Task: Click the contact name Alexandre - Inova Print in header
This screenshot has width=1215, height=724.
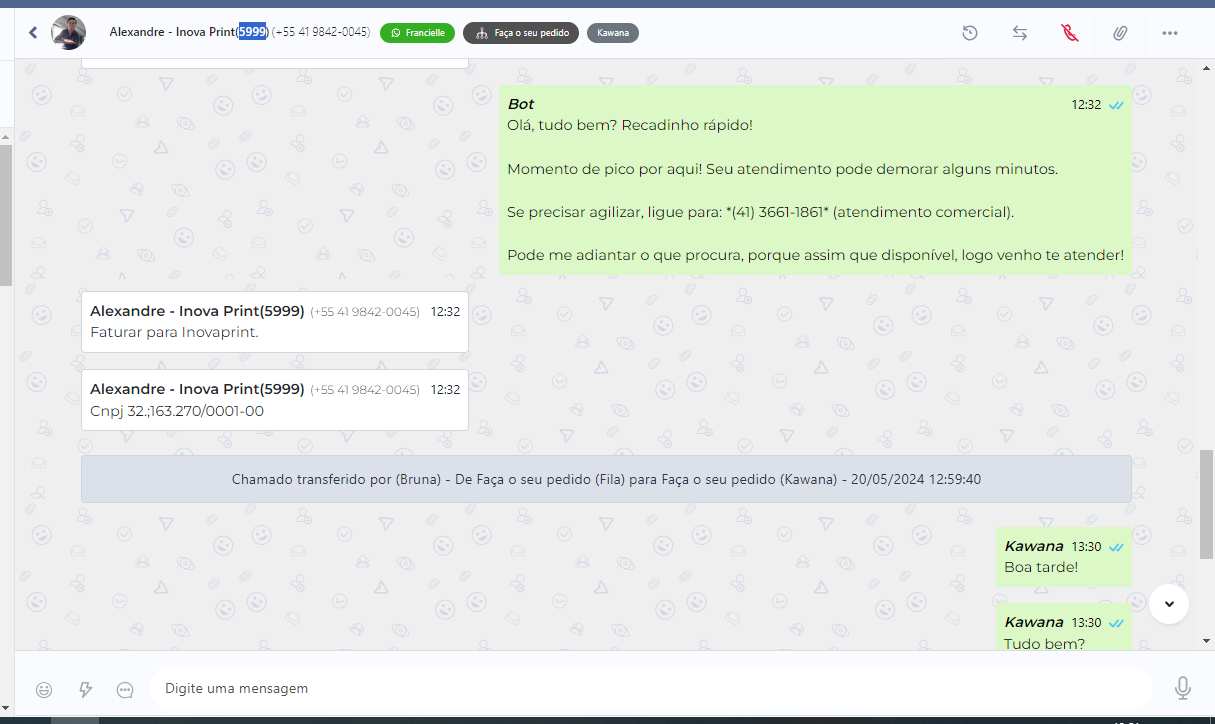Action: pos(172,32)
